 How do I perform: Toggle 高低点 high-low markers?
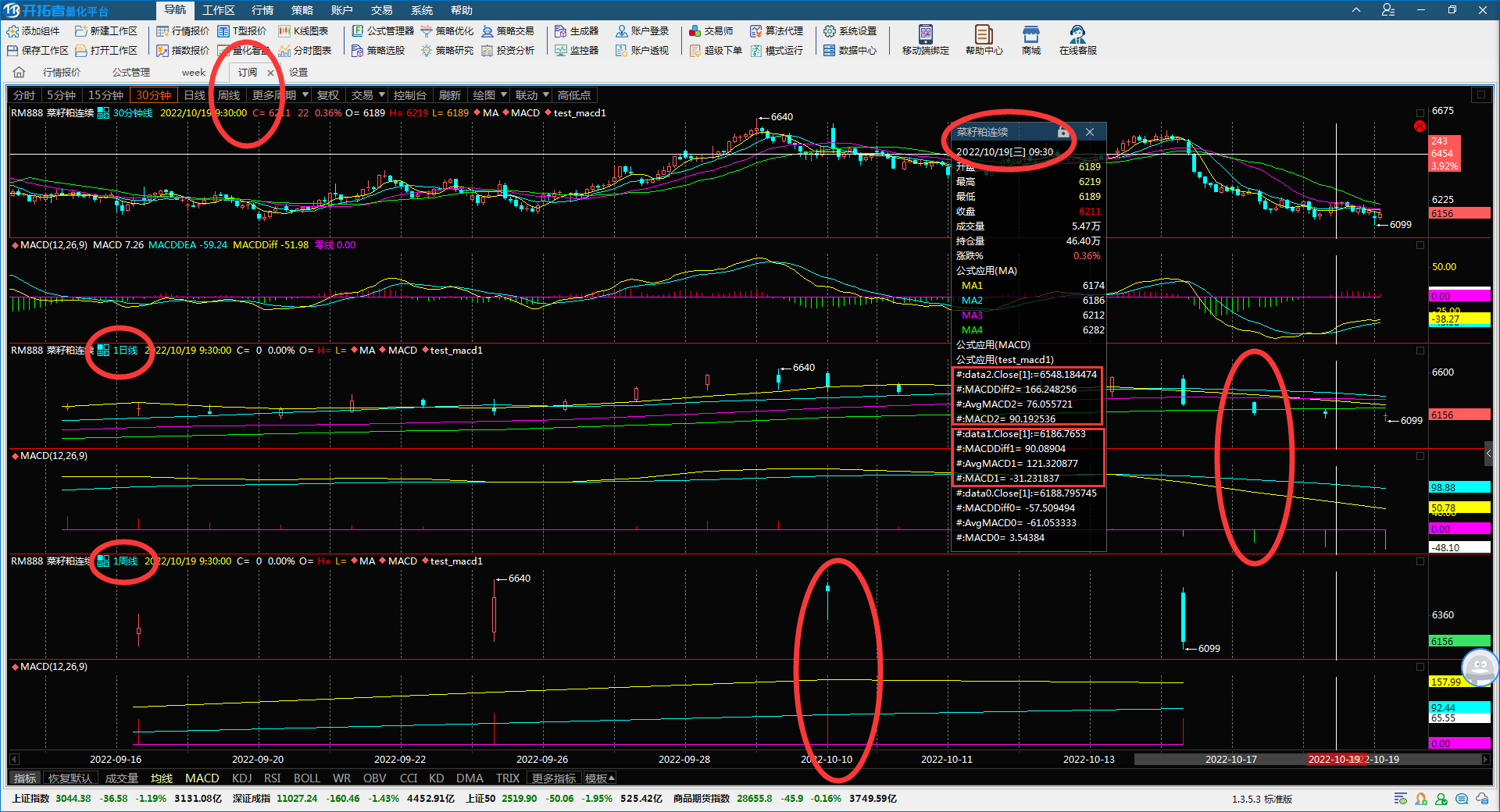574,95
